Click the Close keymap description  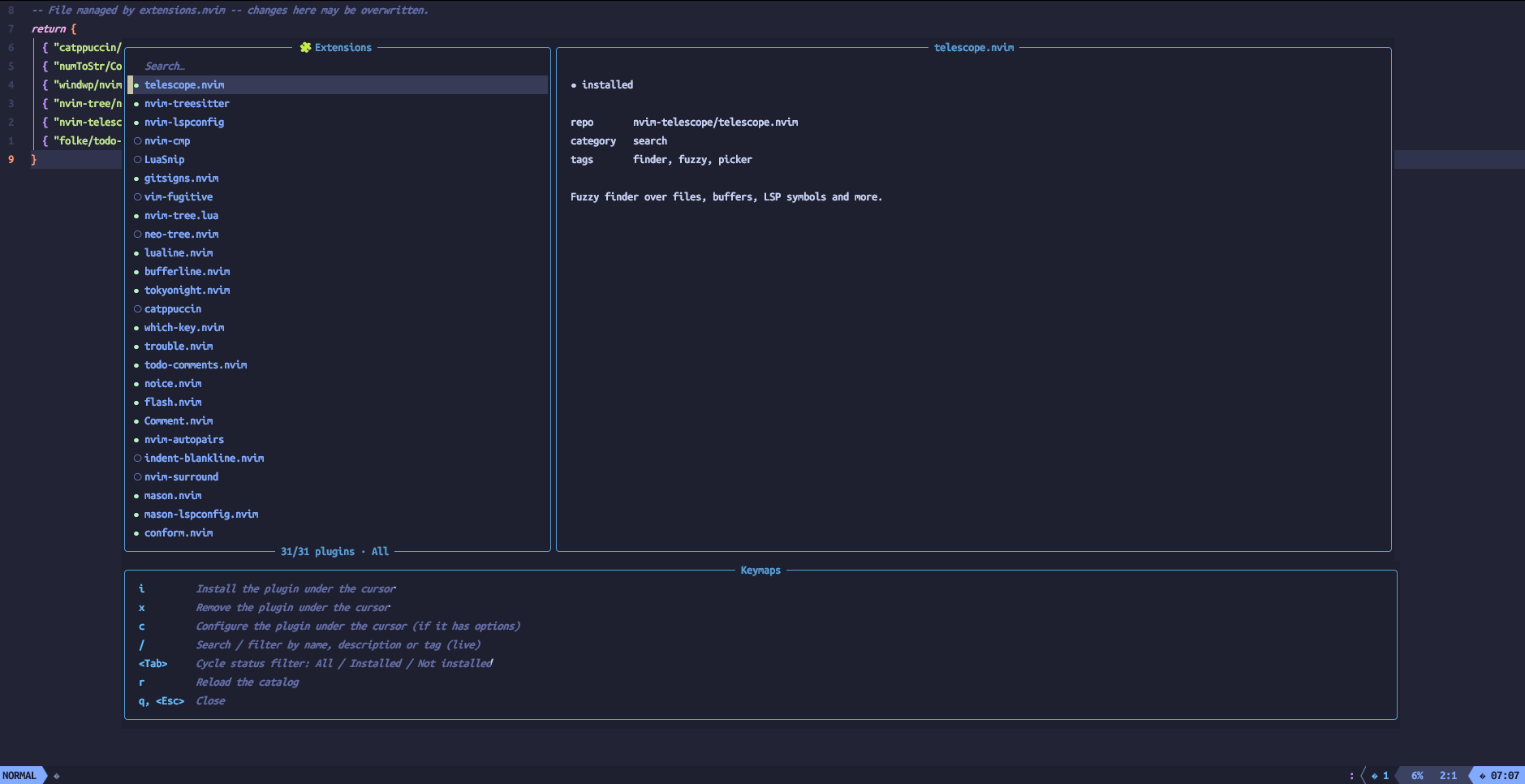click(210, 701)
